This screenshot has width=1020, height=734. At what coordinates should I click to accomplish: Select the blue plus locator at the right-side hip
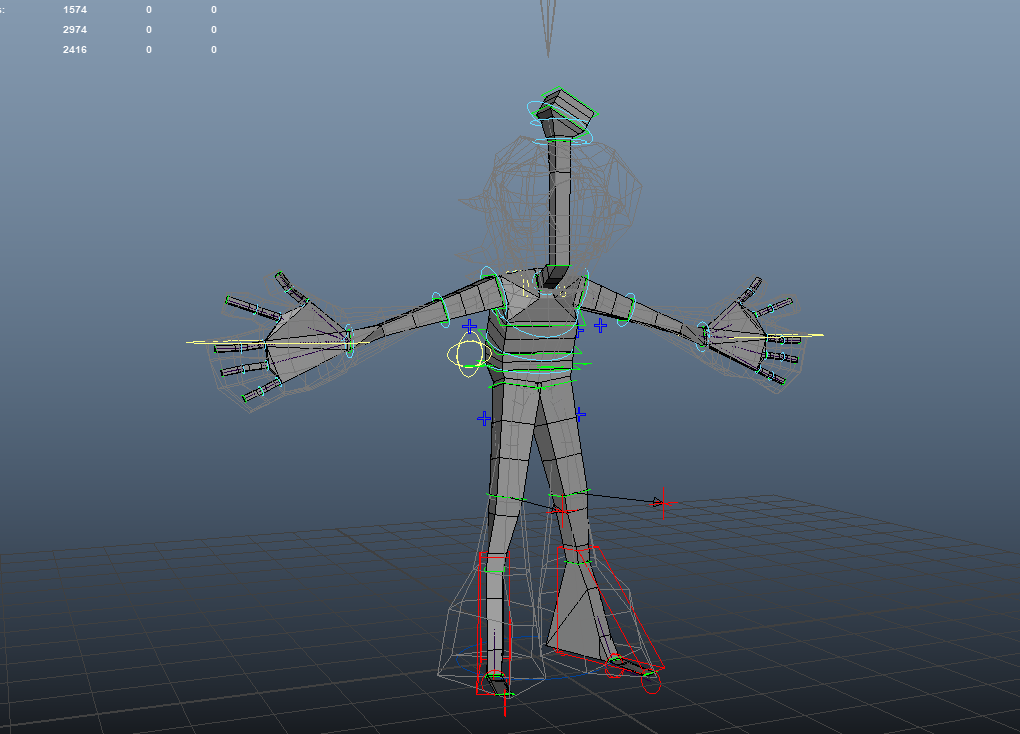(x=580, y=414)
